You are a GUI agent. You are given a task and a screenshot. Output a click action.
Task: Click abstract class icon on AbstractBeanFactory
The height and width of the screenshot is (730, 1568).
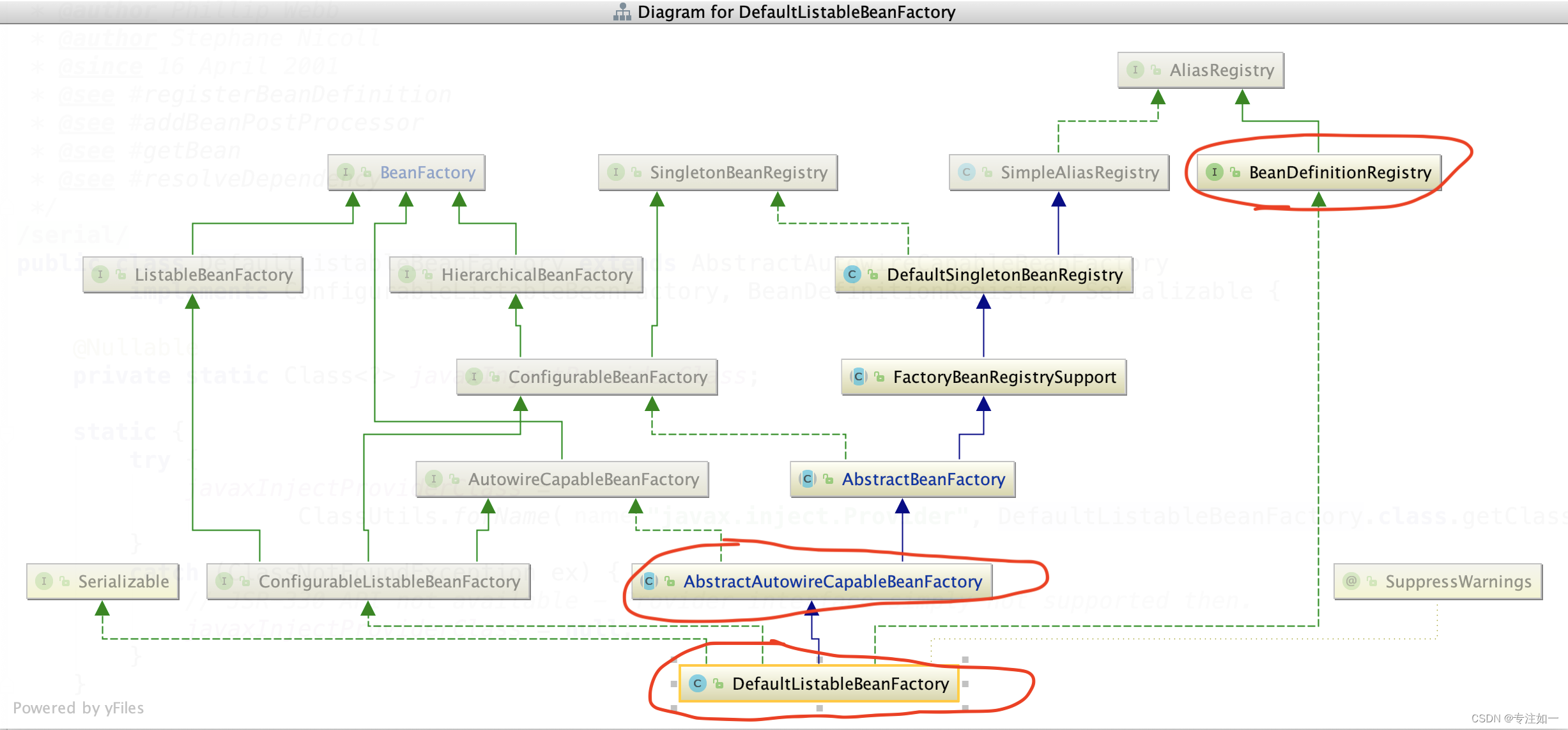click(808, 479)
